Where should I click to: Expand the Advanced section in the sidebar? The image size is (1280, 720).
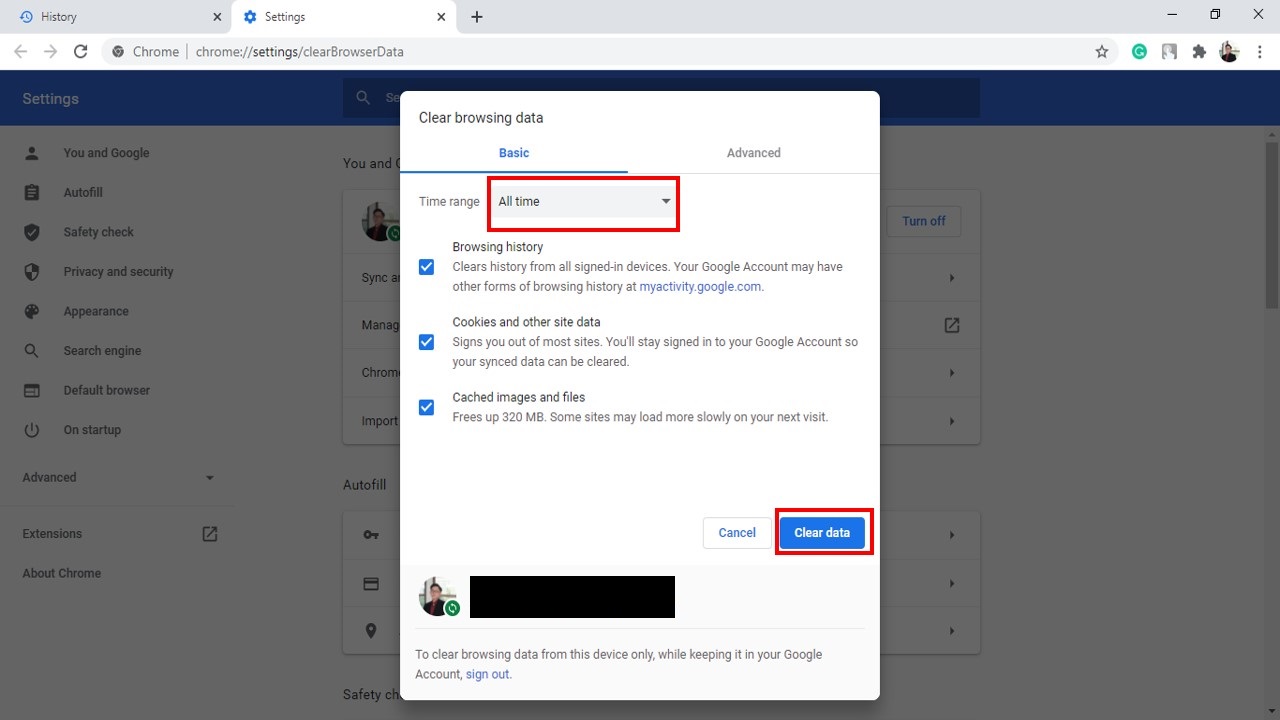[118, 477]
